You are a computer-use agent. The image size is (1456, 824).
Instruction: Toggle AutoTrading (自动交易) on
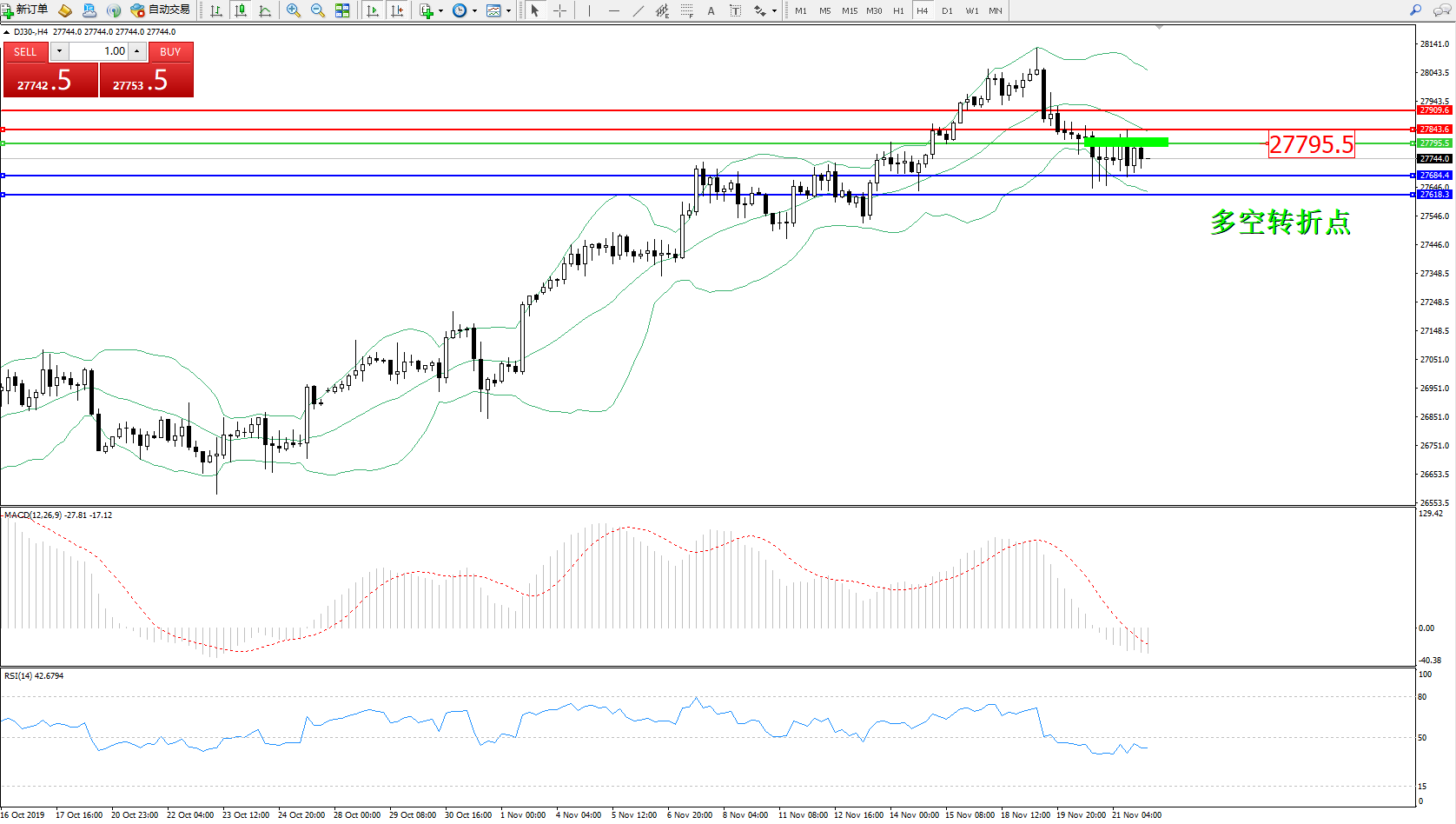[161, 10]
